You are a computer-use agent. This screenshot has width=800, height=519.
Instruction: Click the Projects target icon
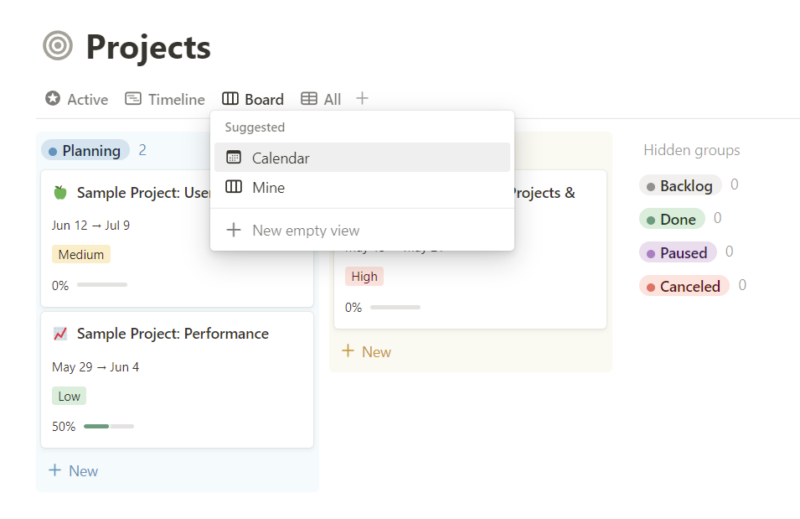click(58, 46)
